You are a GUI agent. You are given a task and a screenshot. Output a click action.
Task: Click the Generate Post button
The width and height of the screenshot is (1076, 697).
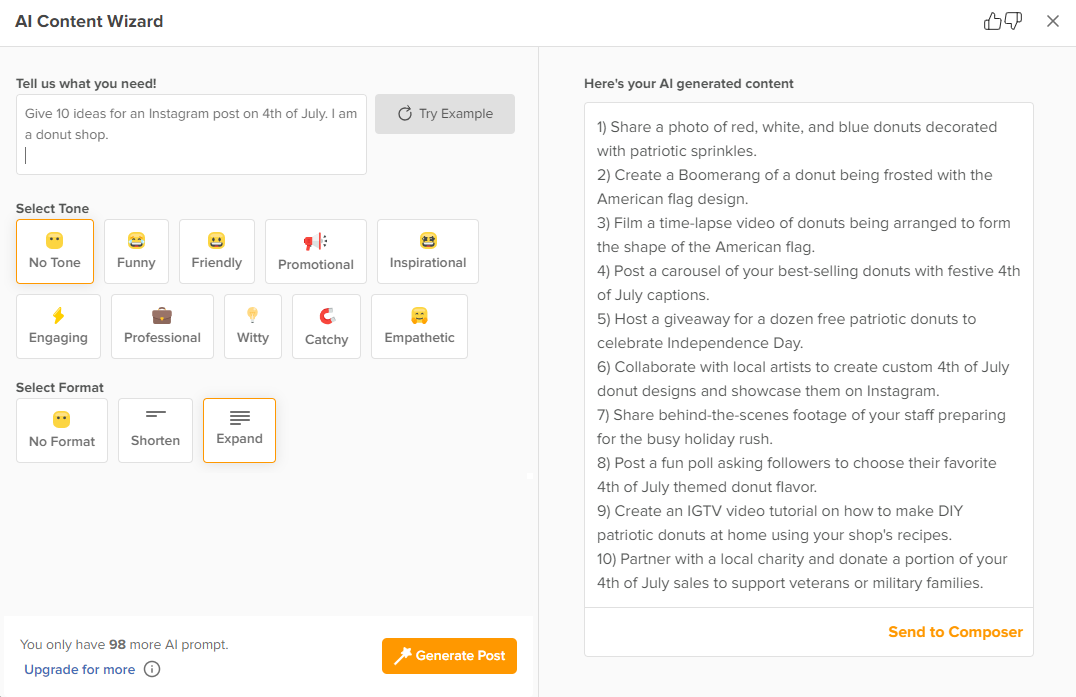[x=449, y=656]
